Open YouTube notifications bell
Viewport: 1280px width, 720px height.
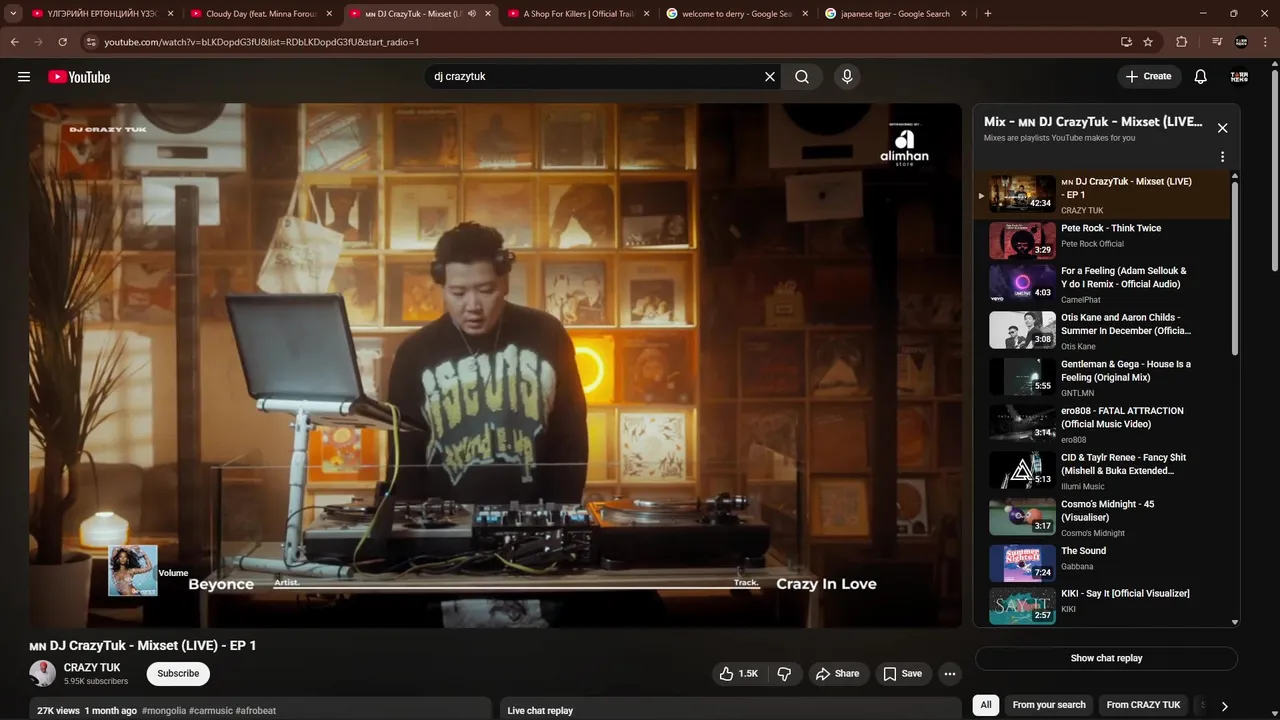click(1201, 77)
